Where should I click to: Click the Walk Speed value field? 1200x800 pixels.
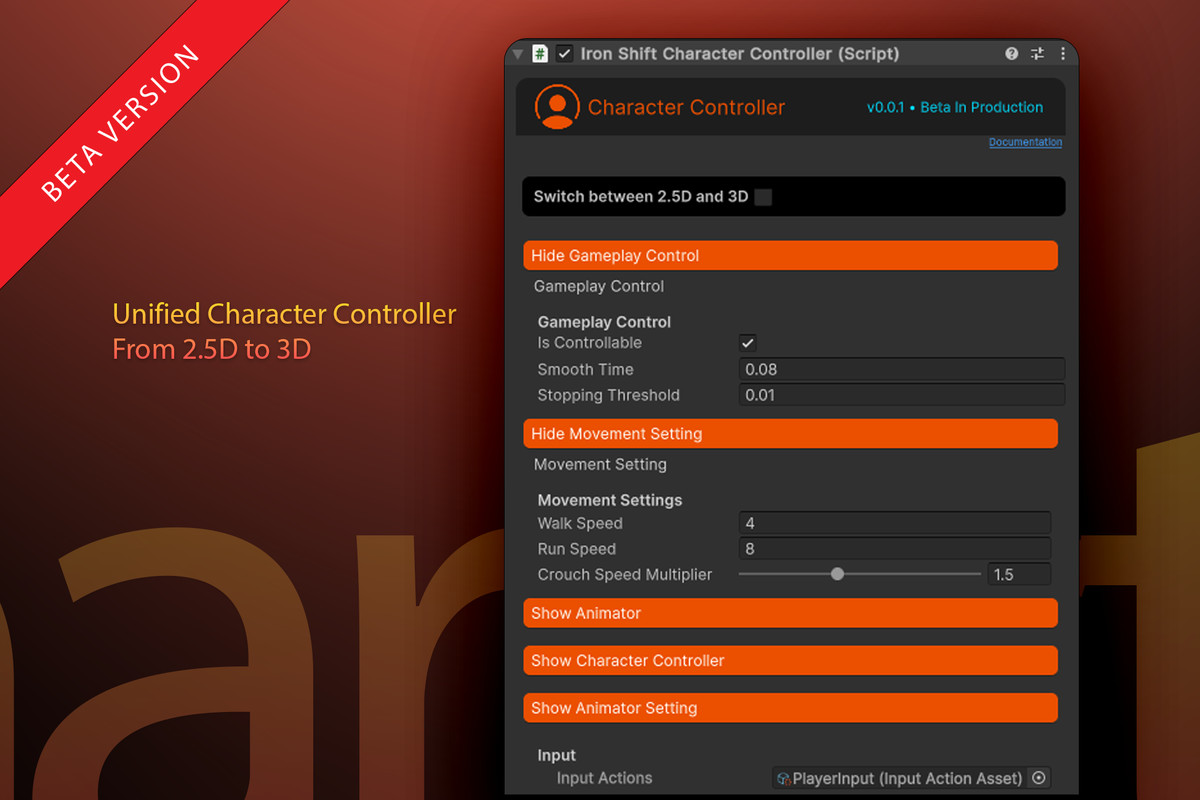894,523
